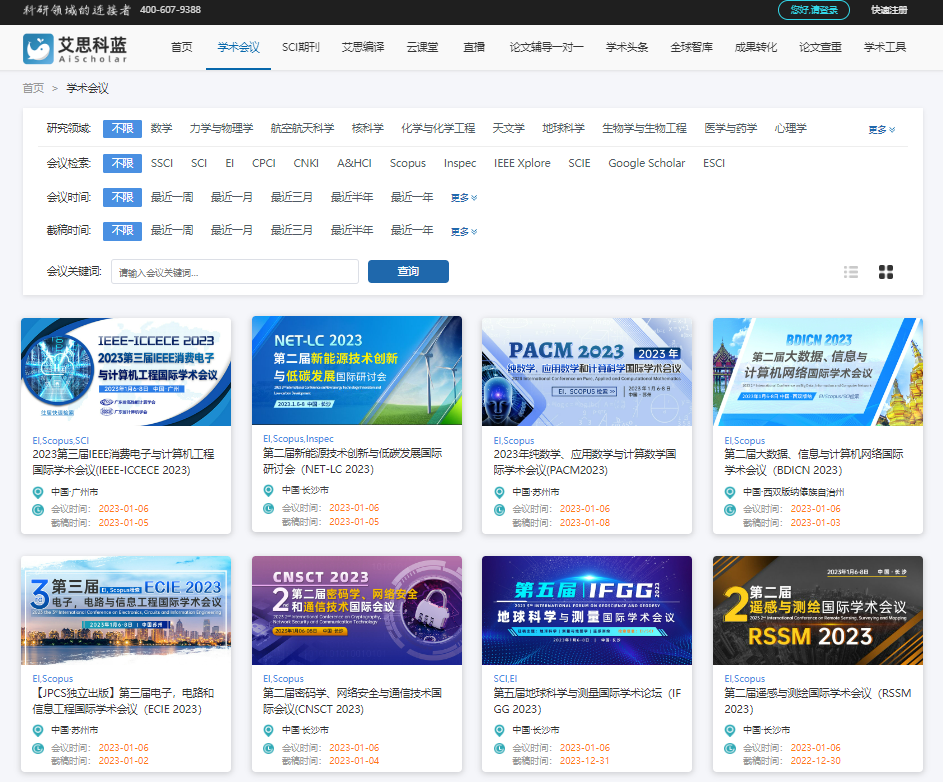
Task: Click location pin icon on PACM2023 card
Action: [499, 493]
